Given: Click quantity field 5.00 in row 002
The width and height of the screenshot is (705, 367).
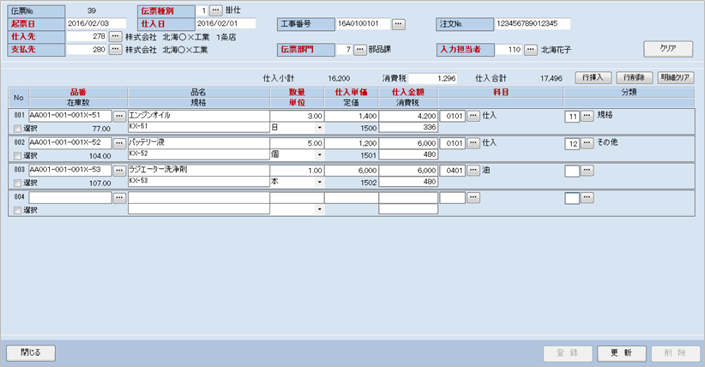Looking at the screenshot, I should [x=297, y=143].
